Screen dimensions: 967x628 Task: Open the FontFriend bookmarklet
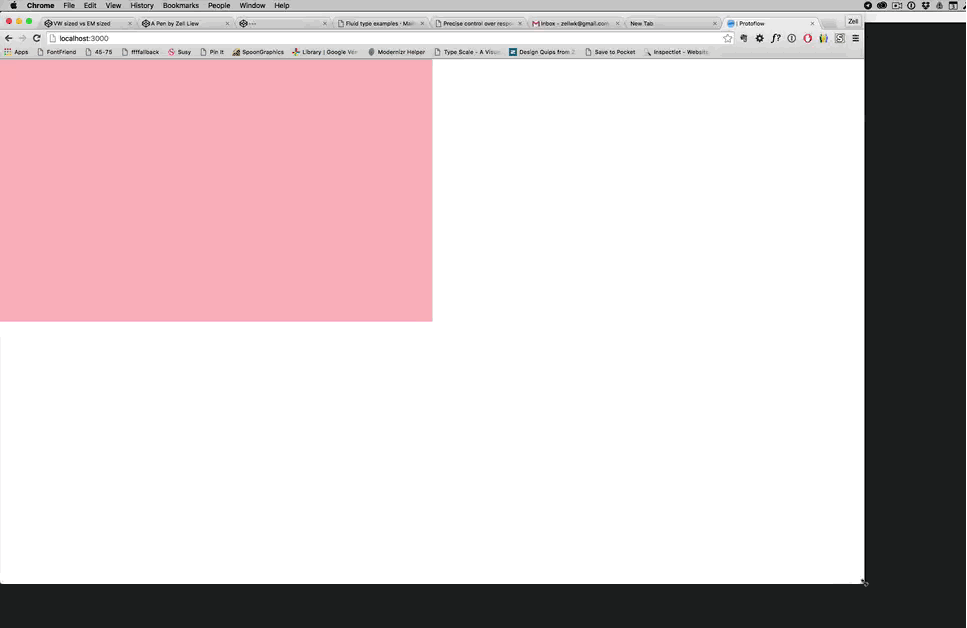coord(58,52)
